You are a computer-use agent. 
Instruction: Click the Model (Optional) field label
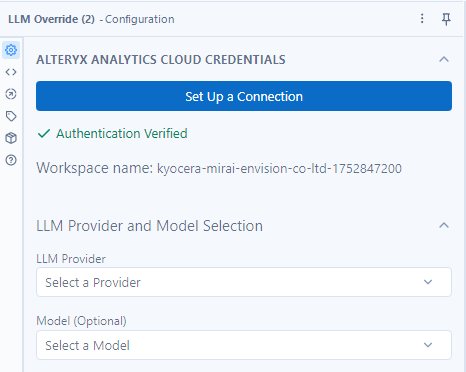pyautogui.click(x=81, y=321)
